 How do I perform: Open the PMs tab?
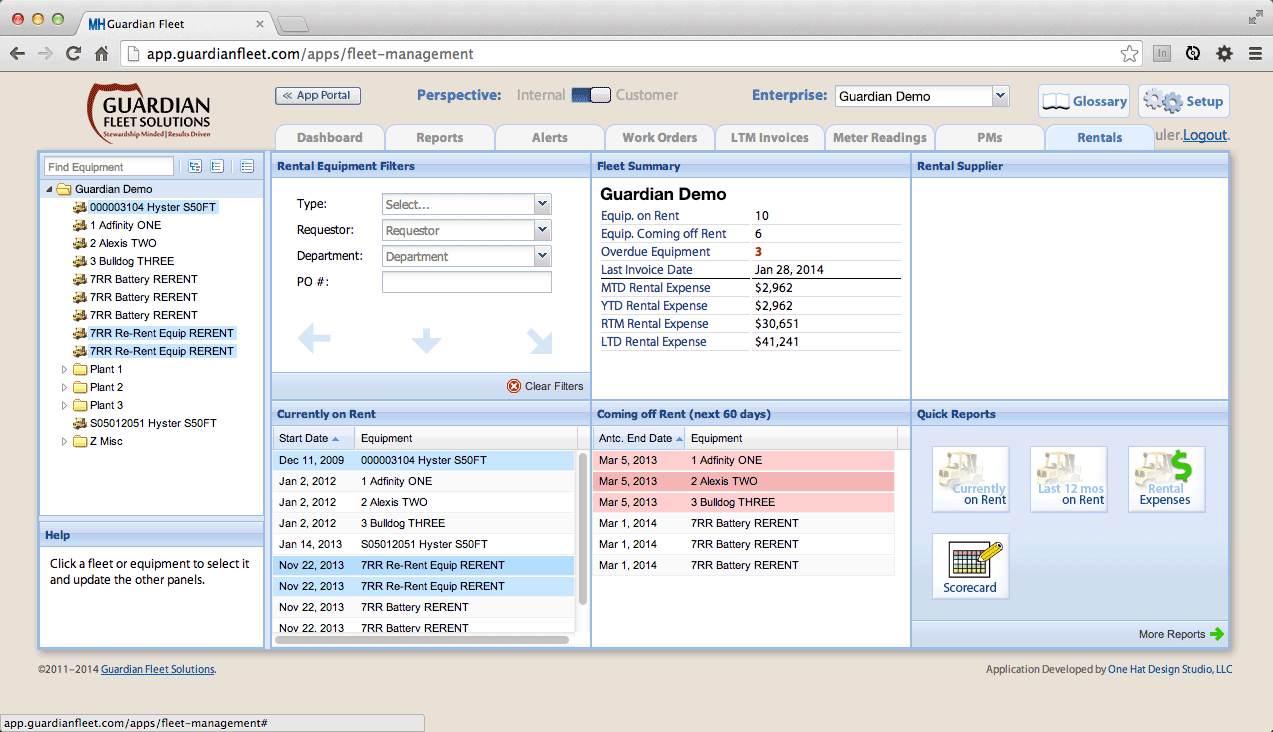(x=990, y=137)
